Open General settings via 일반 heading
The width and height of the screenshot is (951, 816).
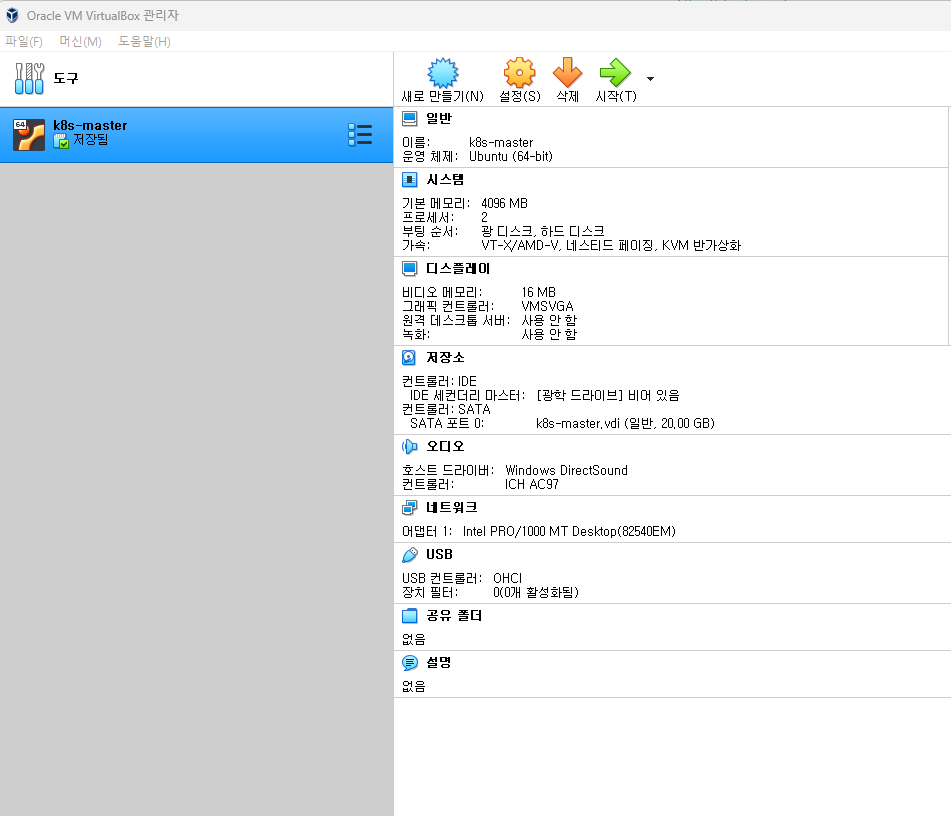click(439, 118)
